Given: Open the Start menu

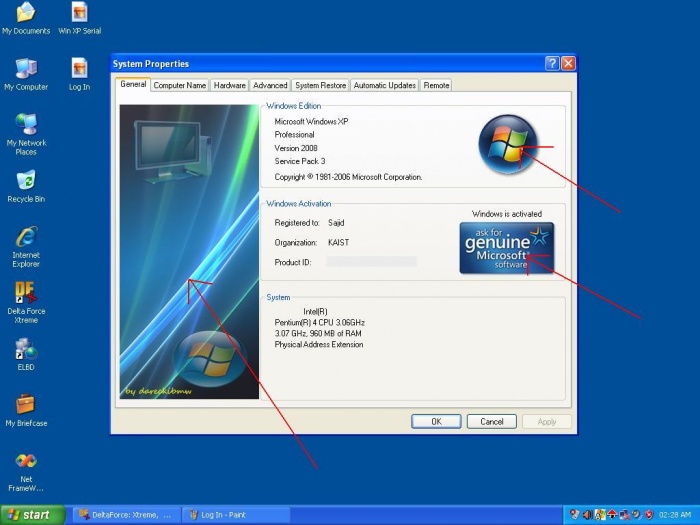Looking at the screenshot, I should pyautogui.click(x=33, y=515).
